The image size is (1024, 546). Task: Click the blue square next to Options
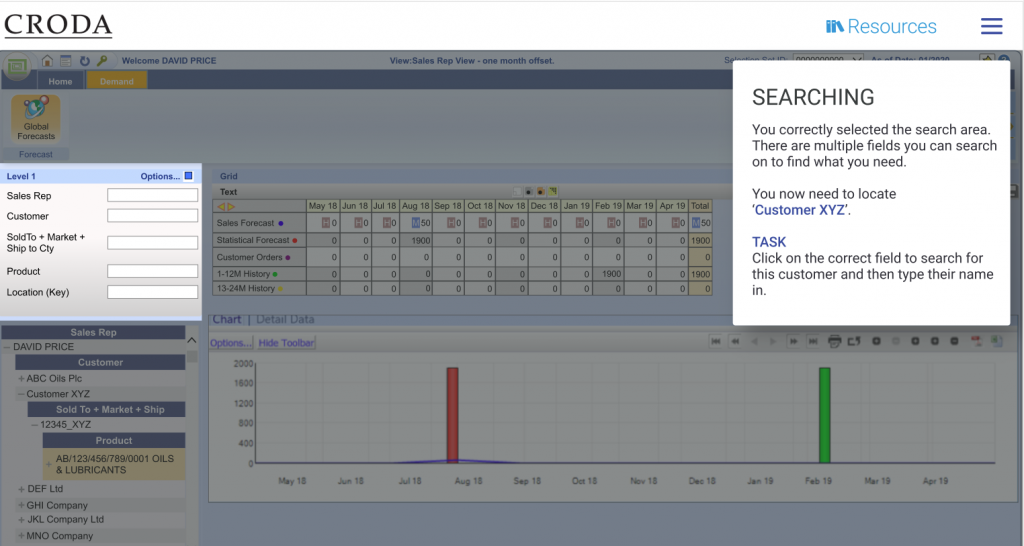(189, 176)
